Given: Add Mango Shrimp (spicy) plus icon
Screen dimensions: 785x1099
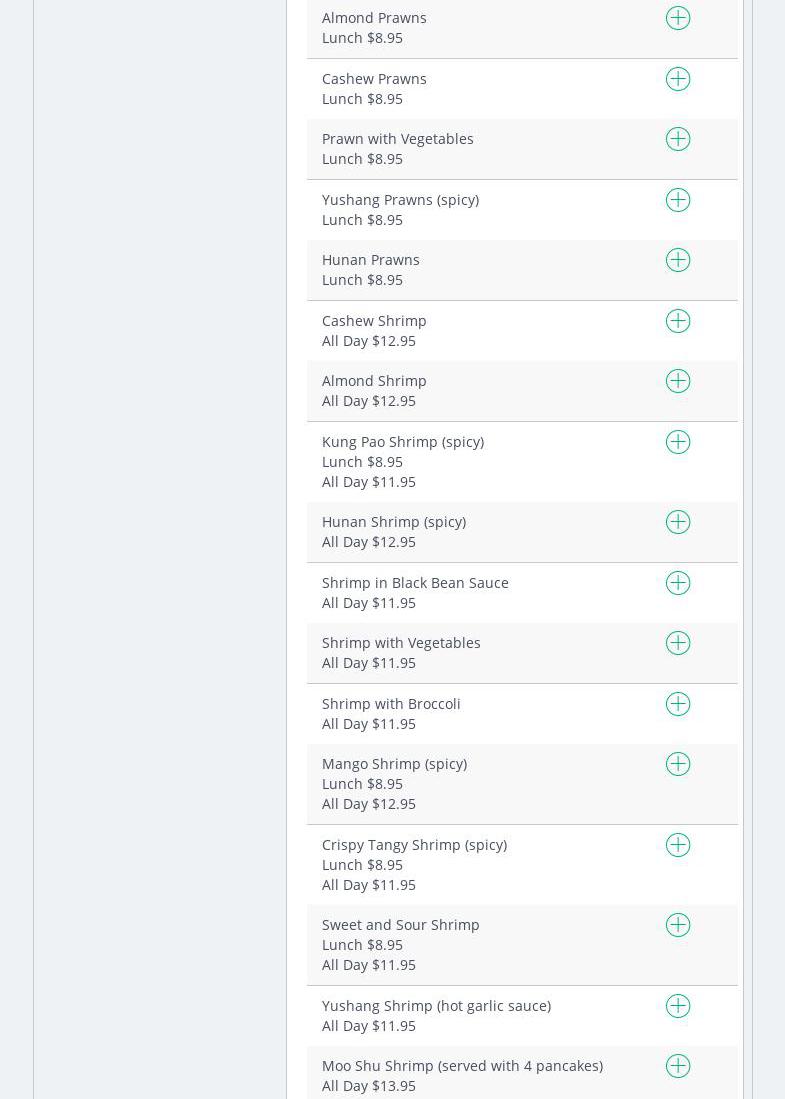Looking at the screenshot, I should pyautogui.click(x=678, y=764).
